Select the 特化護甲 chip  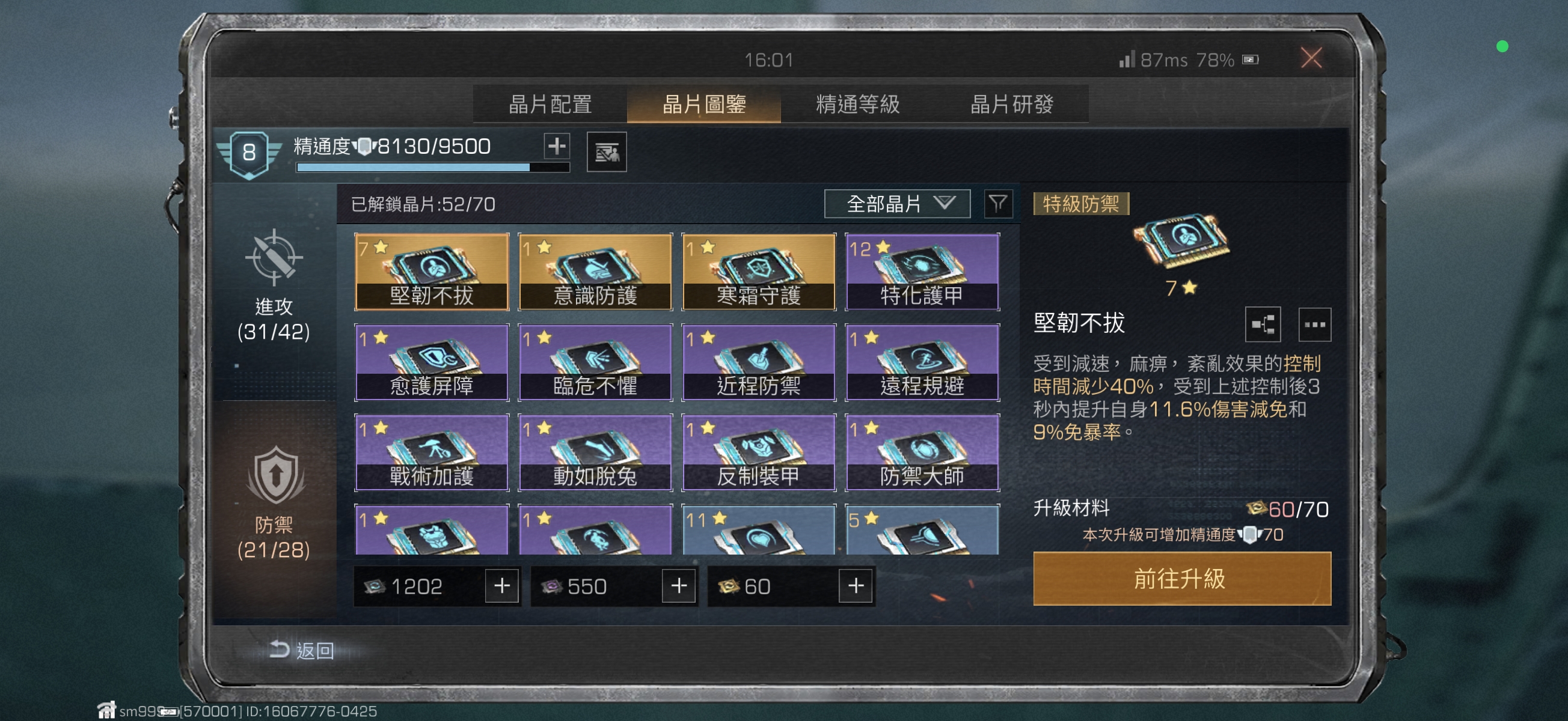tap(922, 272)
